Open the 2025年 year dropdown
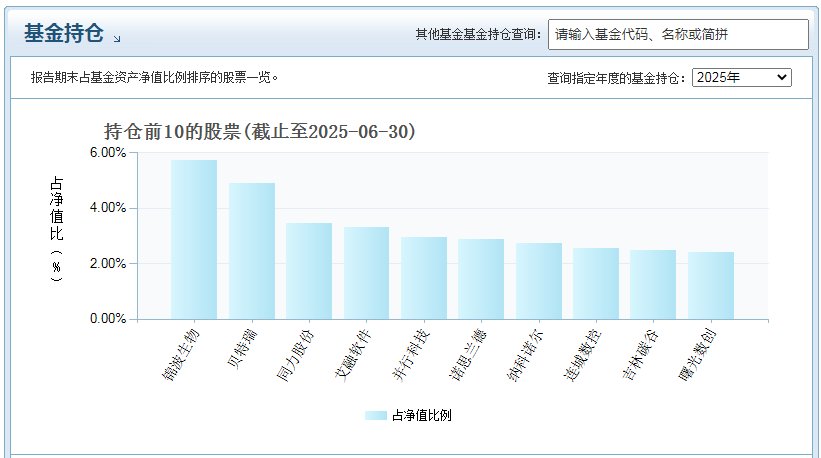Image resolution: width=821 pixels, height=458 pixels. pyautogui.click(x=741, y=77)
